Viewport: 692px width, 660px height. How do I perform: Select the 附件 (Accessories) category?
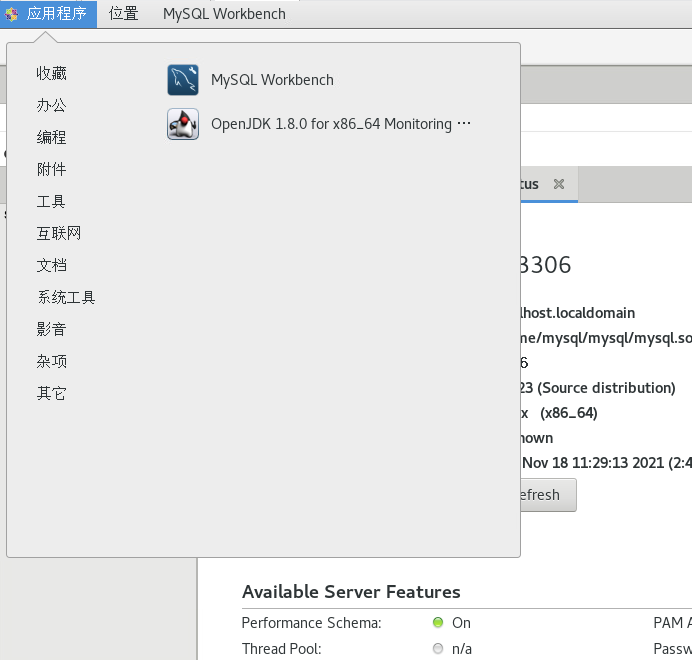click(x=52, y=169)
